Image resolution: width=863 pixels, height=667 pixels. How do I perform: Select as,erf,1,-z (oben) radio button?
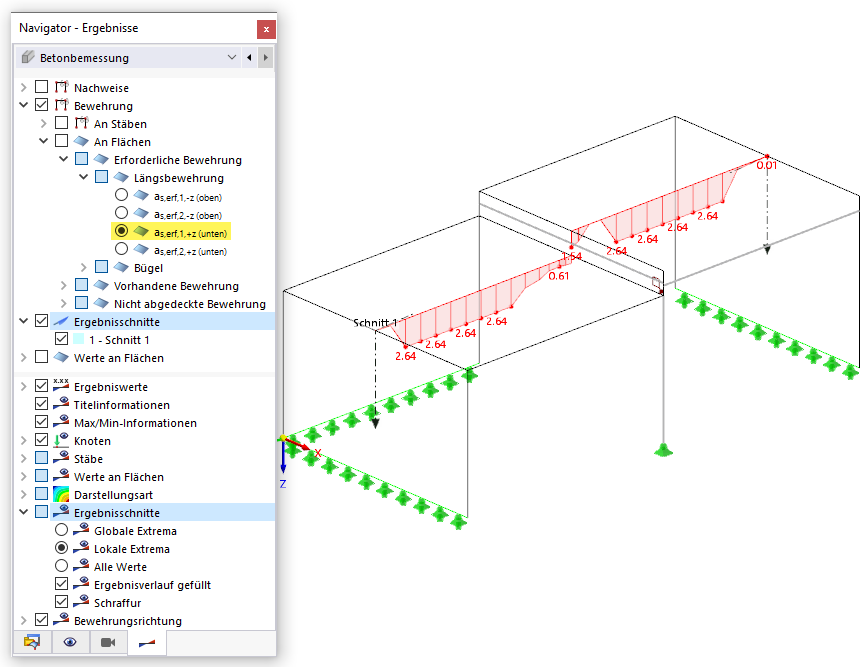pyautogui.click(x=121, y=195)
